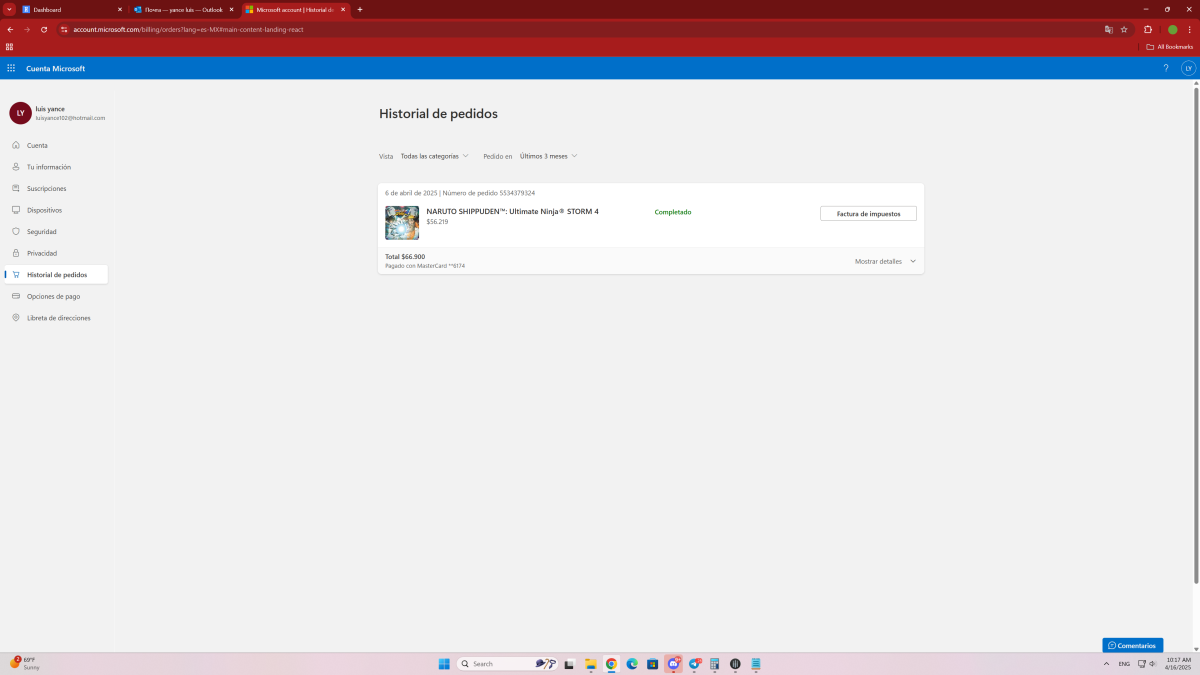Open Discord from the taskbar

[x=673, y=664]
